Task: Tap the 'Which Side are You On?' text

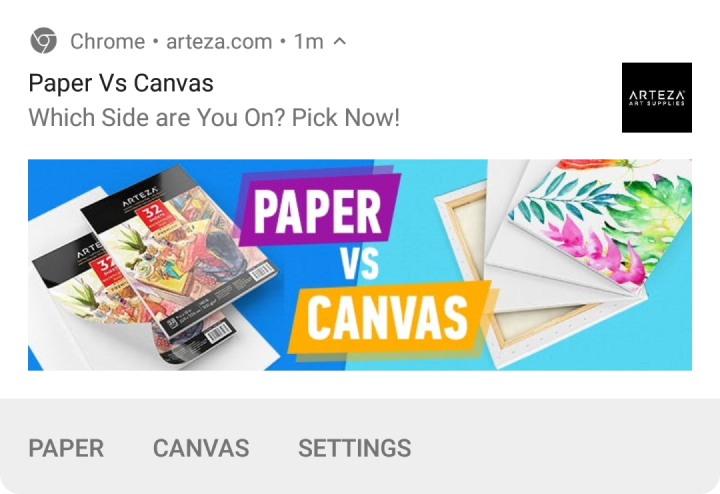Action: 157,118
